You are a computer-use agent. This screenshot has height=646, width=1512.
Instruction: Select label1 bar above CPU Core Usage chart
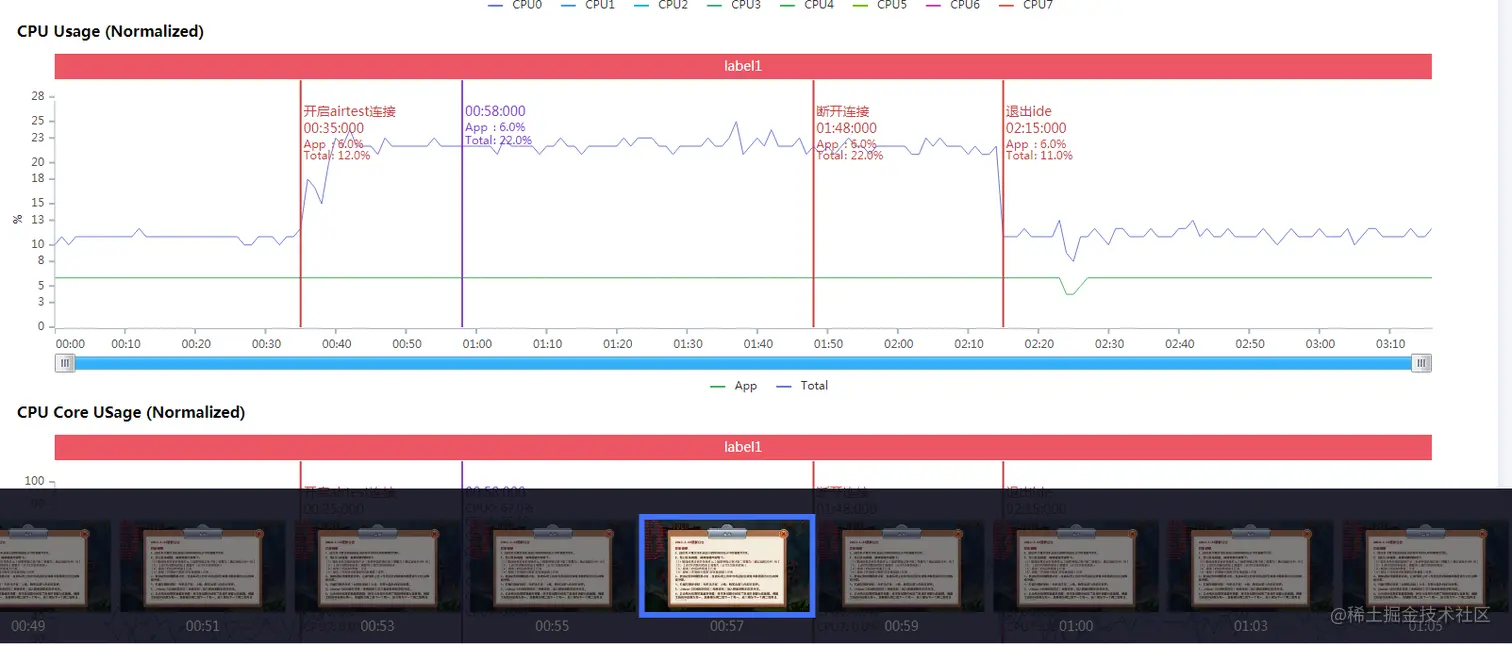coord(743,447)
